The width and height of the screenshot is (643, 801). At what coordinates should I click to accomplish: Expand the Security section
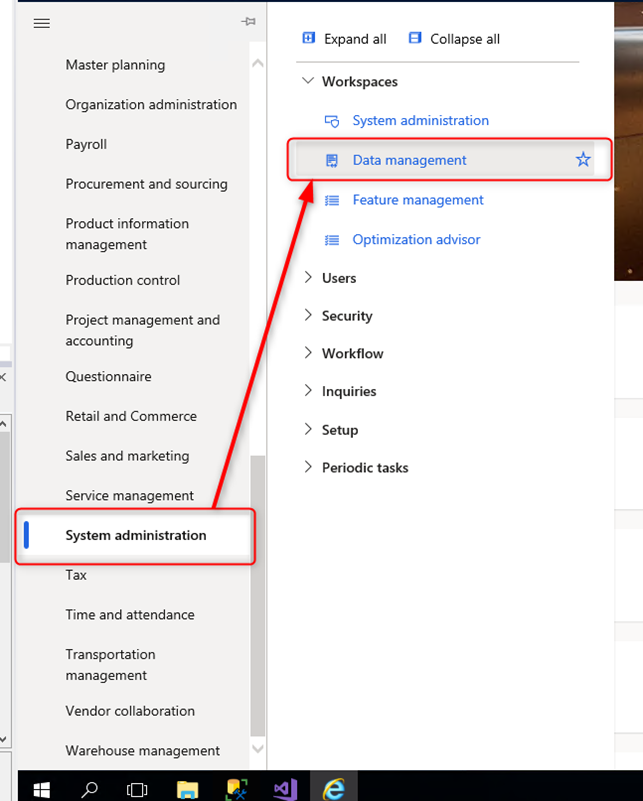[308, 316]
